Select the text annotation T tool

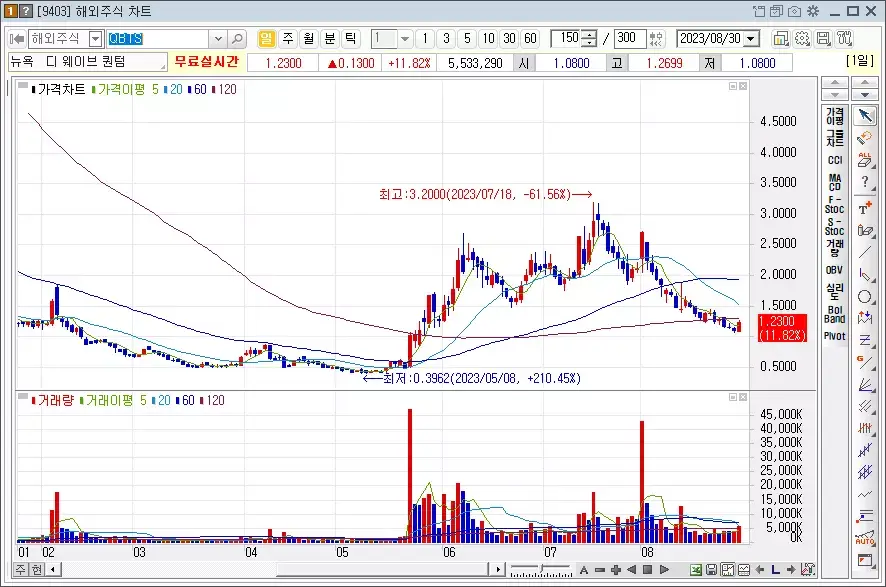coord(865,208)
